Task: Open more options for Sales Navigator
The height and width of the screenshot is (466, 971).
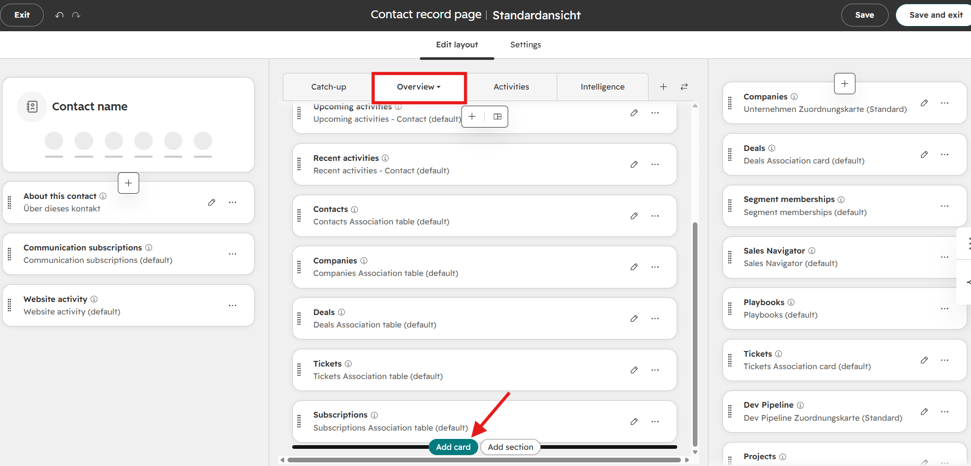Action: [x=945, y=257]
